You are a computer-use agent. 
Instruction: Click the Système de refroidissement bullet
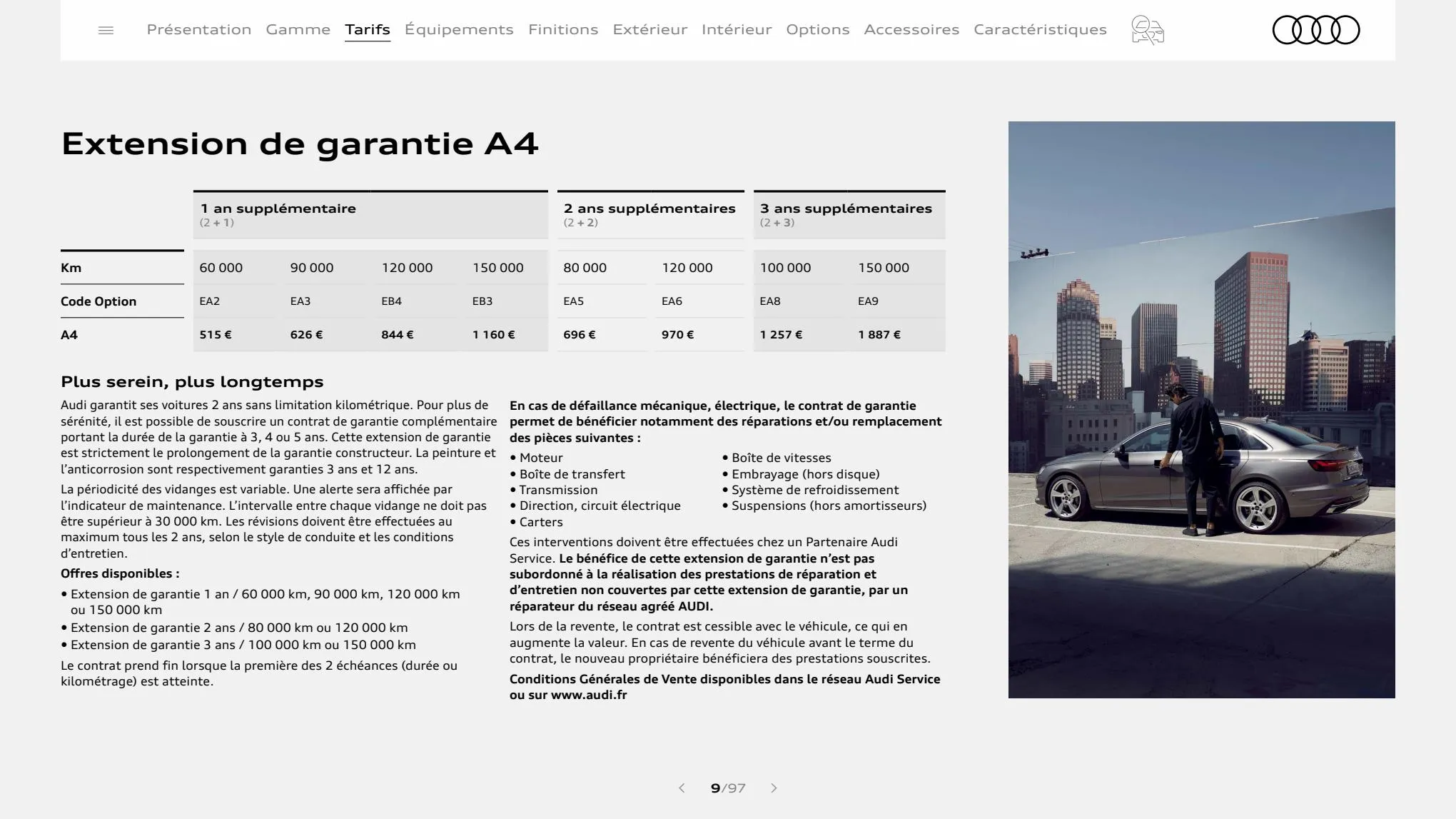click(x=811, y=490)
